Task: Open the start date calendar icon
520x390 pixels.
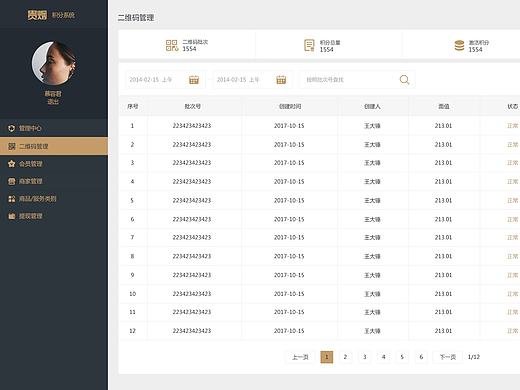Action: pos(194,80)
